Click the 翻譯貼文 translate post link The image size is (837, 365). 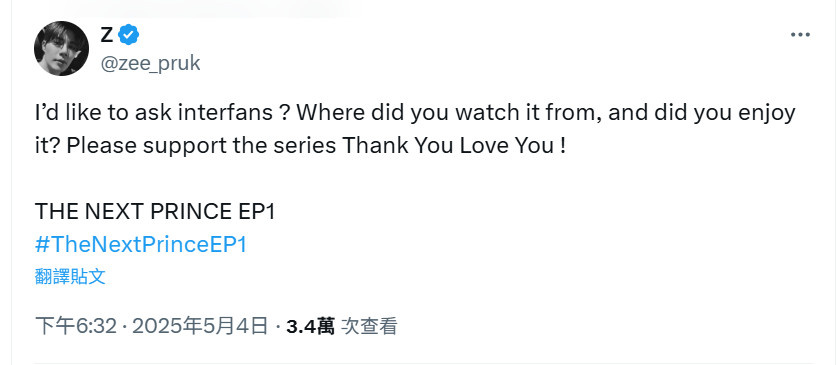coord(70,276)
